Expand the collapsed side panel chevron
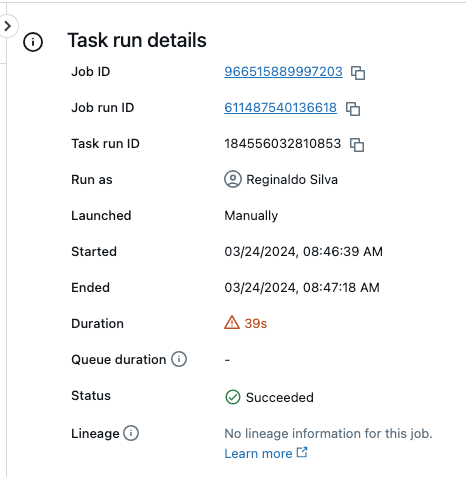This screenshot has height=477, width=466. (x=8, y=26)
